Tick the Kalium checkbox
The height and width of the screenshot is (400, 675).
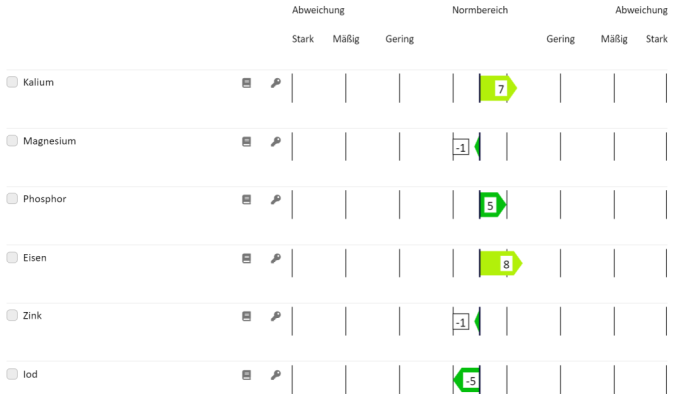coord(12,82)
